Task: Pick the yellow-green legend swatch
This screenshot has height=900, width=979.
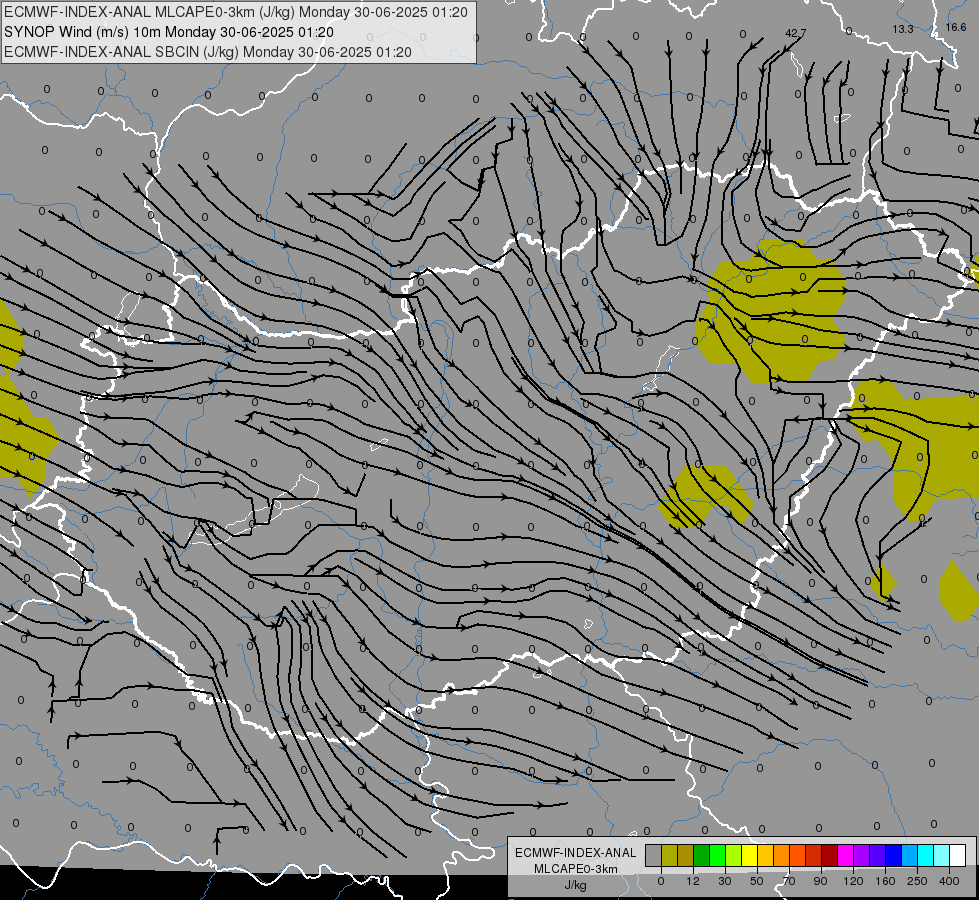Action: [734, 855]
